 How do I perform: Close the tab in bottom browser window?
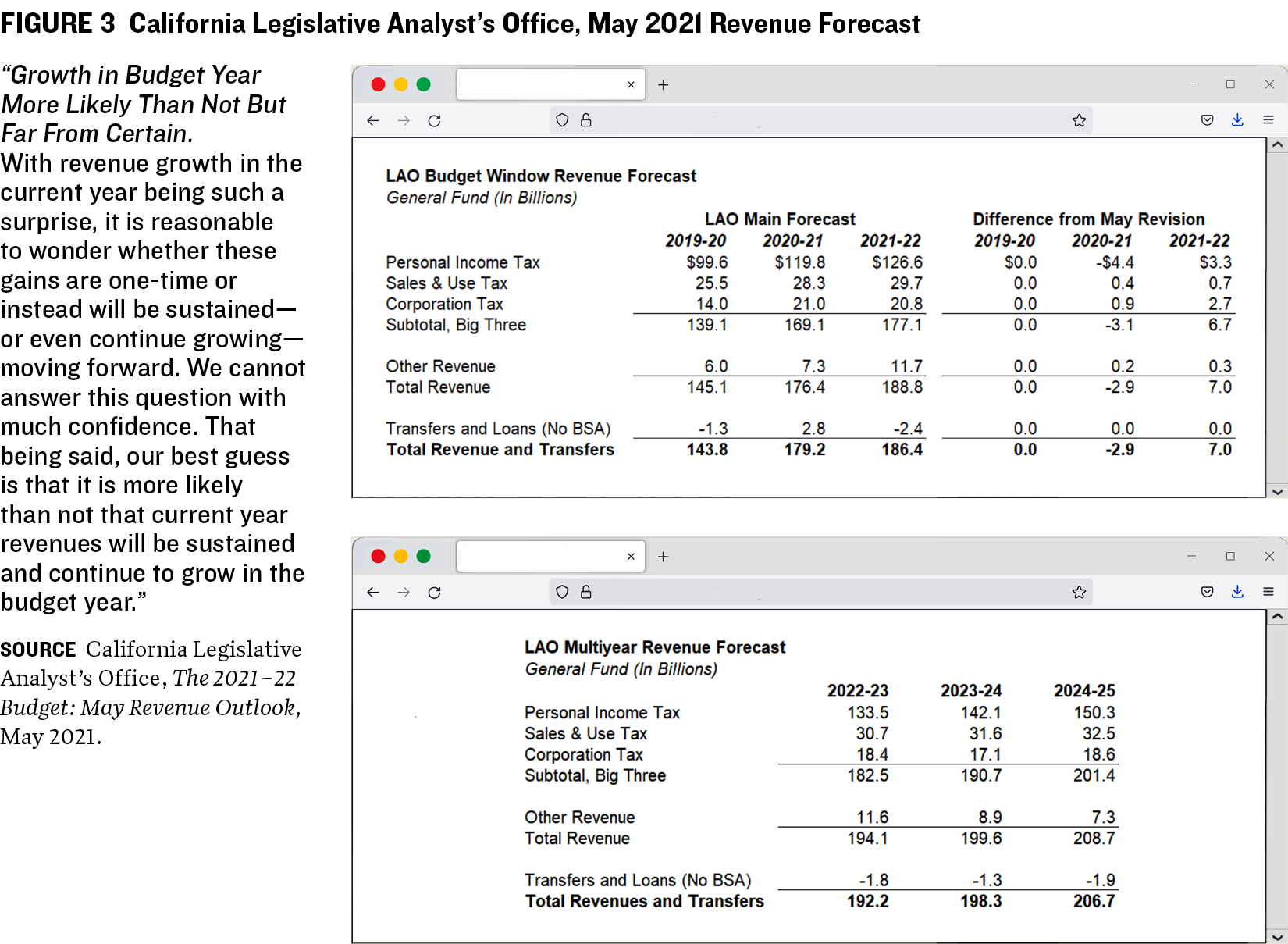(631, 557)
